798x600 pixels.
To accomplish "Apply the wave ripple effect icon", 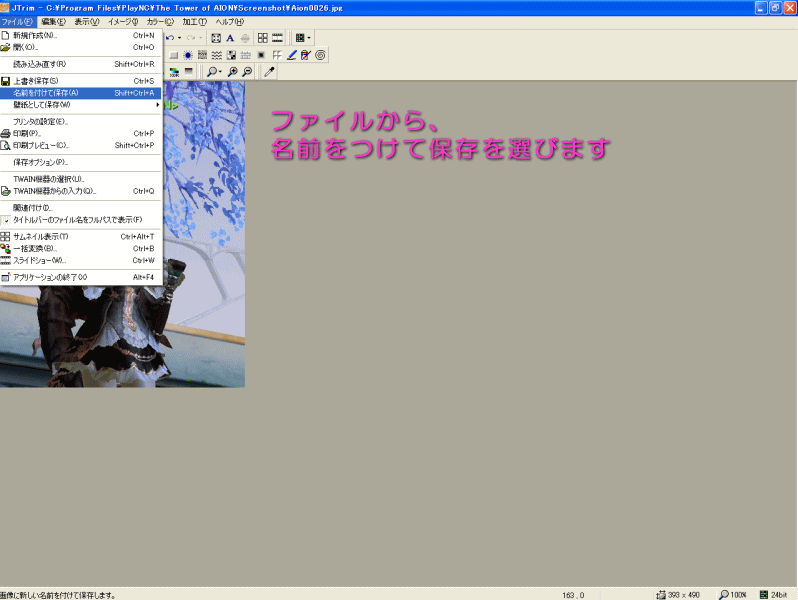I will (217, 55).
